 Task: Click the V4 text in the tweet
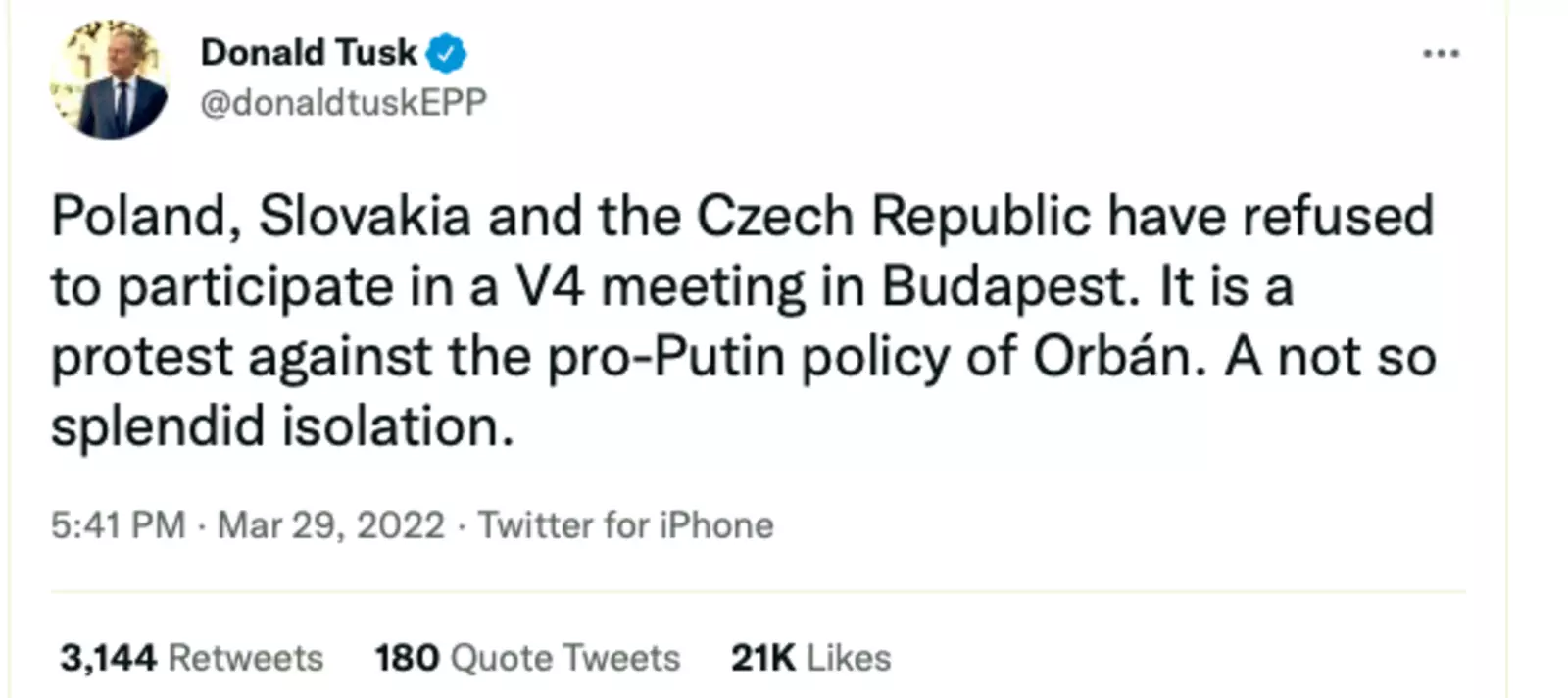[550, 287]
